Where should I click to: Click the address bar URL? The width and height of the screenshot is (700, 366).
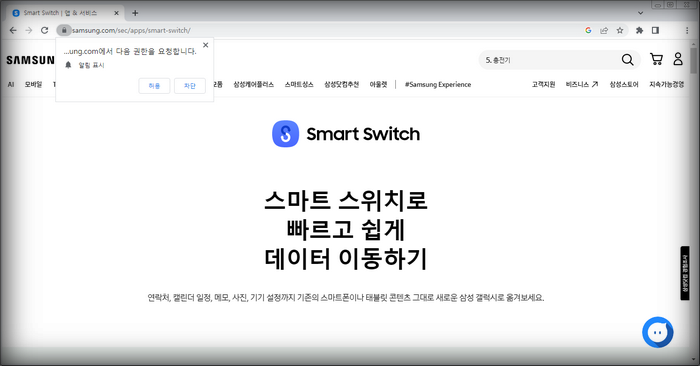pos(131,30)
